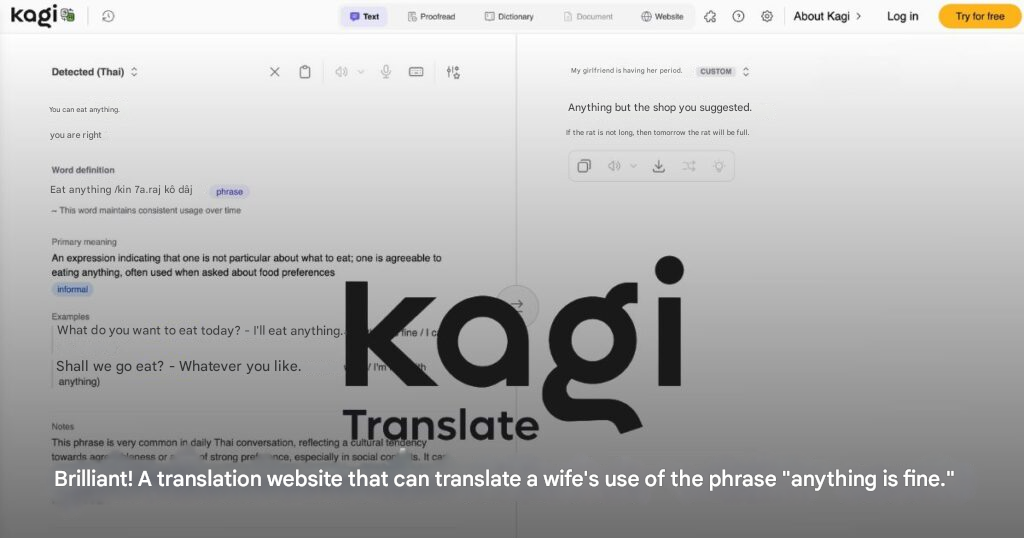Viewport: 1024px width, 538px height.
Task: Click the Try for free button
Action: (979, 16)
